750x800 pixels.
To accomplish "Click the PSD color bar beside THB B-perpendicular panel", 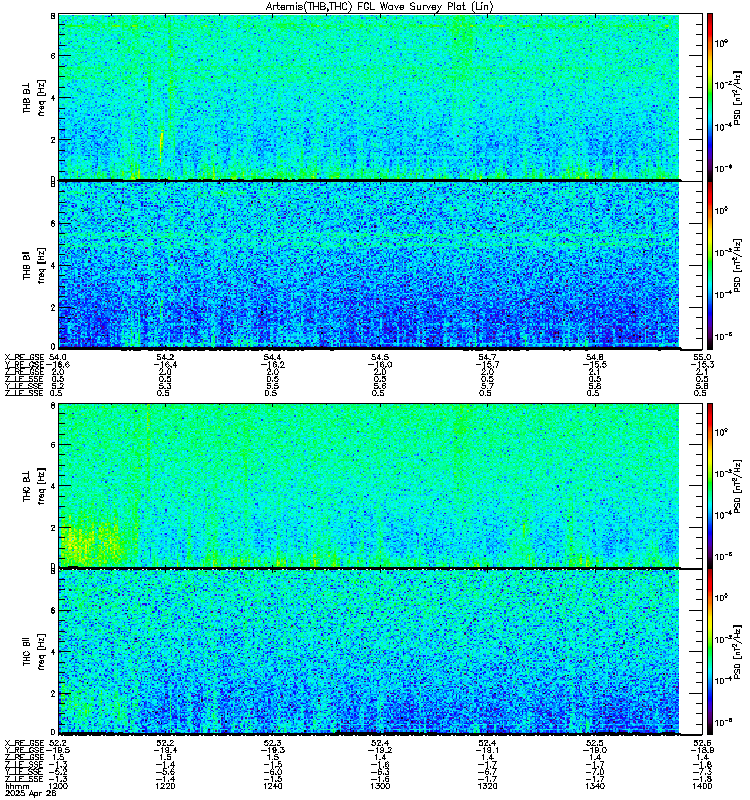I will 710,97.
